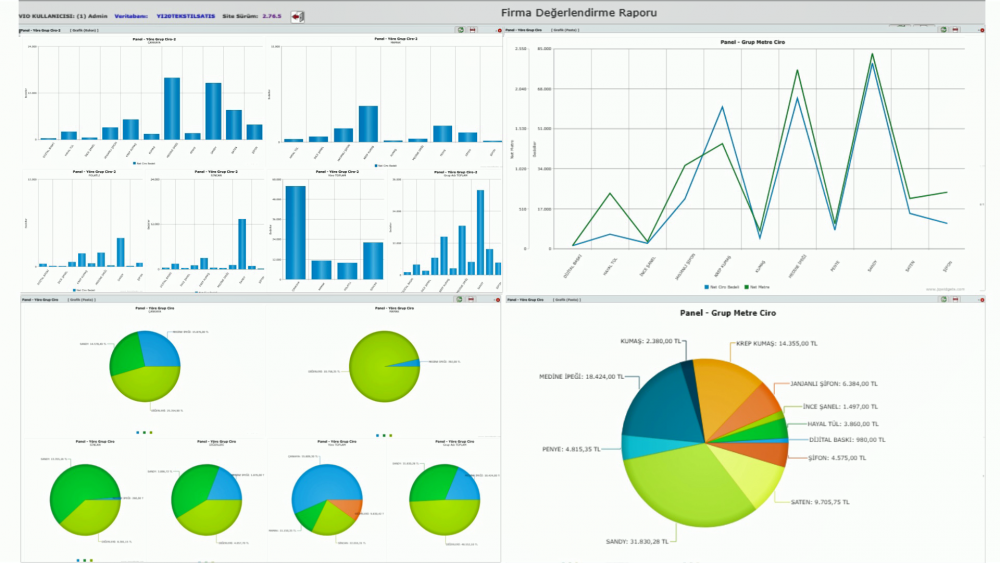This screenshot has width=1000, height=563.
Task: Refresh the bottom-left pie charts panel
Action: tap(459, 299)
